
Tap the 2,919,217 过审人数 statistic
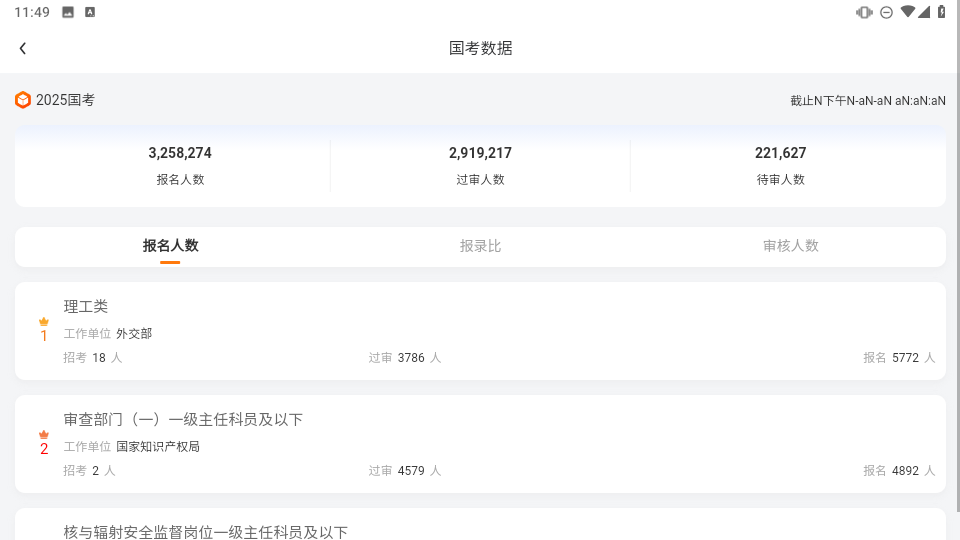(x=480, y=165)
